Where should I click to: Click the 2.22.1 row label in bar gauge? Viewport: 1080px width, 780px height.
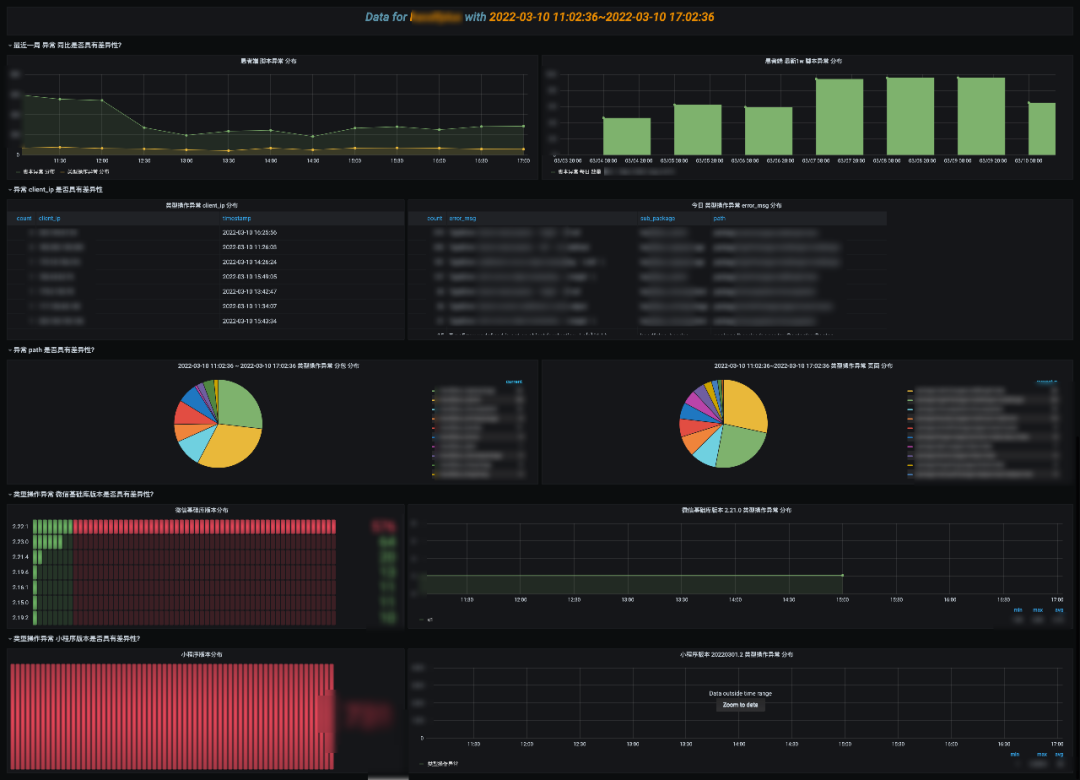[x=19, y=526]
